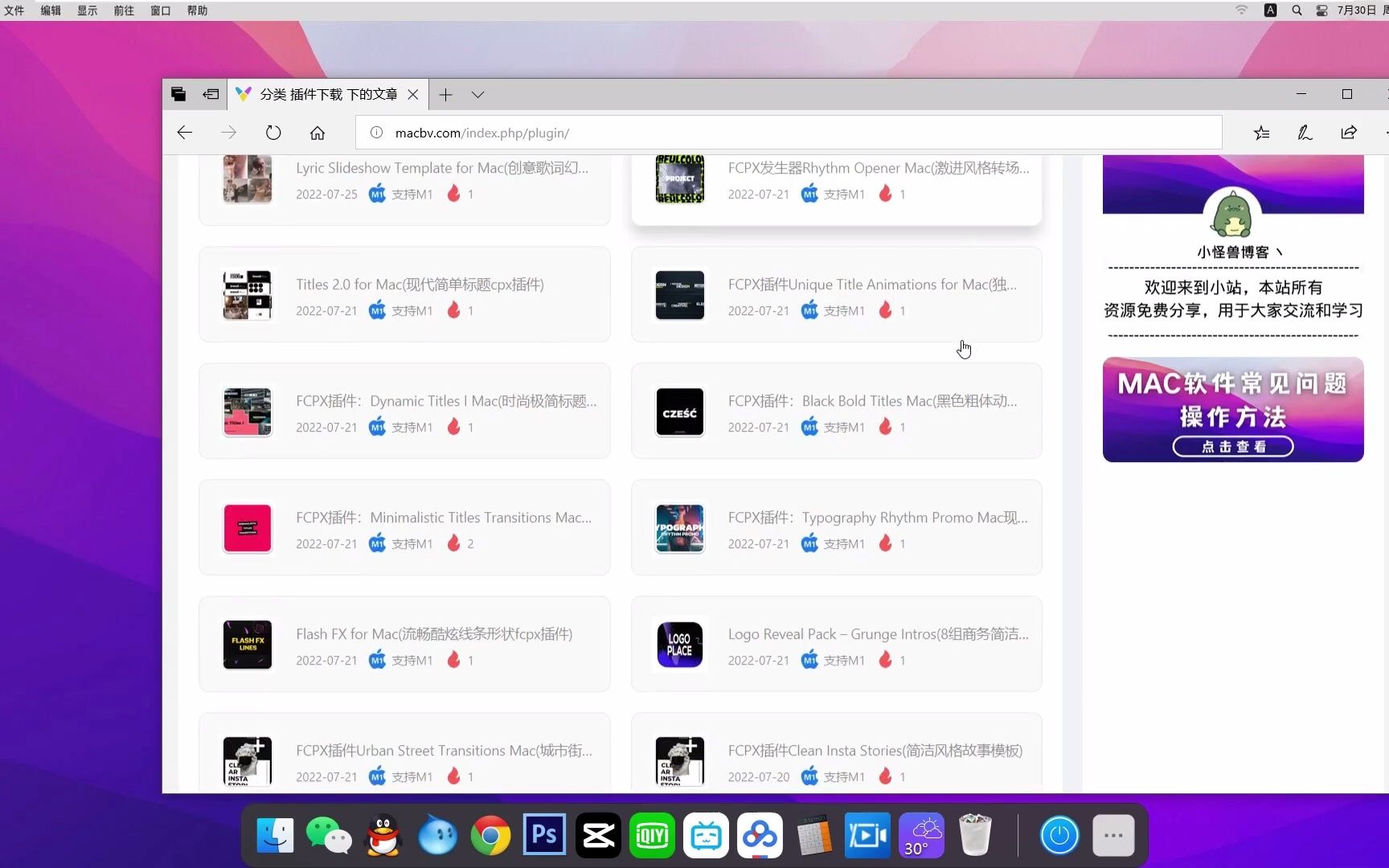Open Bilibili from the dock
Image resolution: width=1389 pixels, height=868 pixels.
click(x=706, y=836)
